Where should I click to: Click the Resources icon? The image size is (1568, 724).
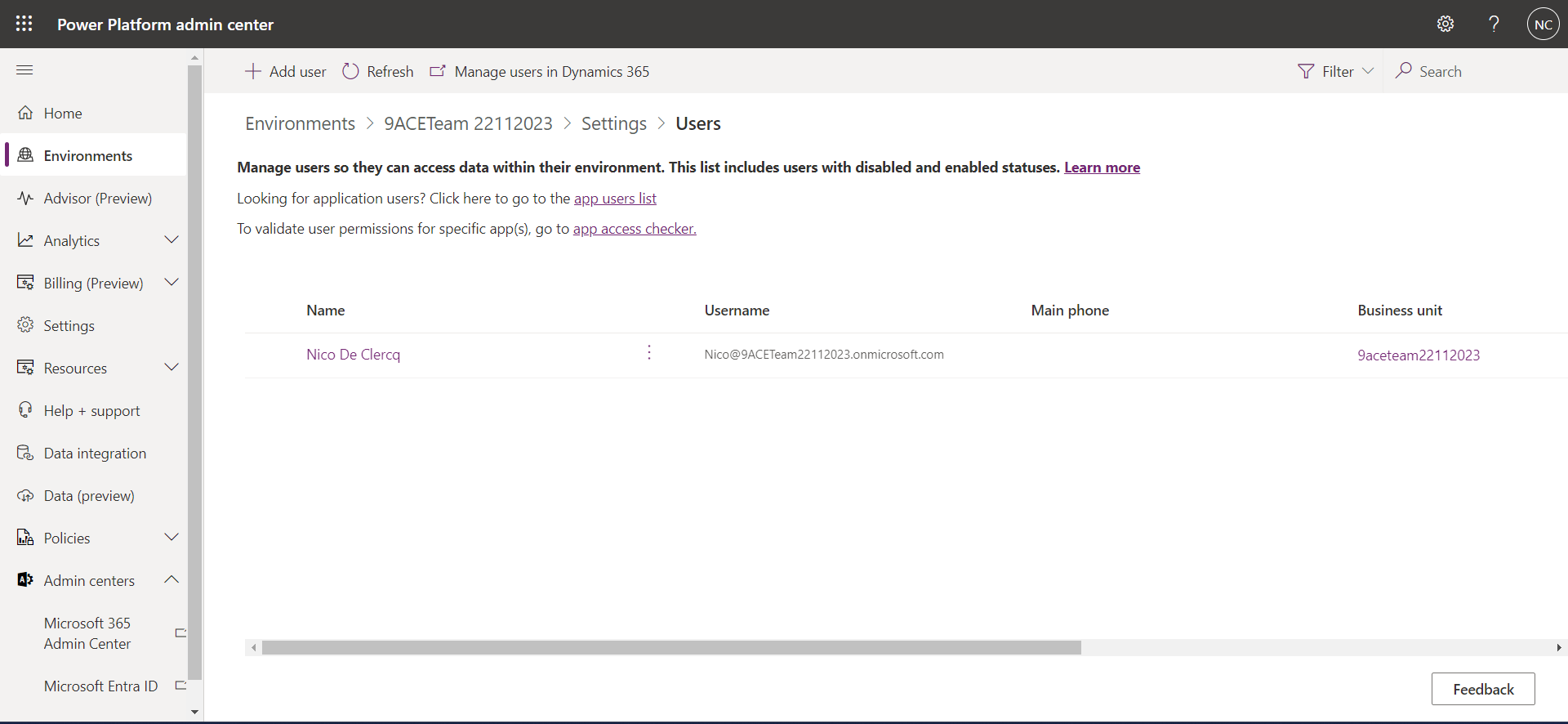coord(25,368)
